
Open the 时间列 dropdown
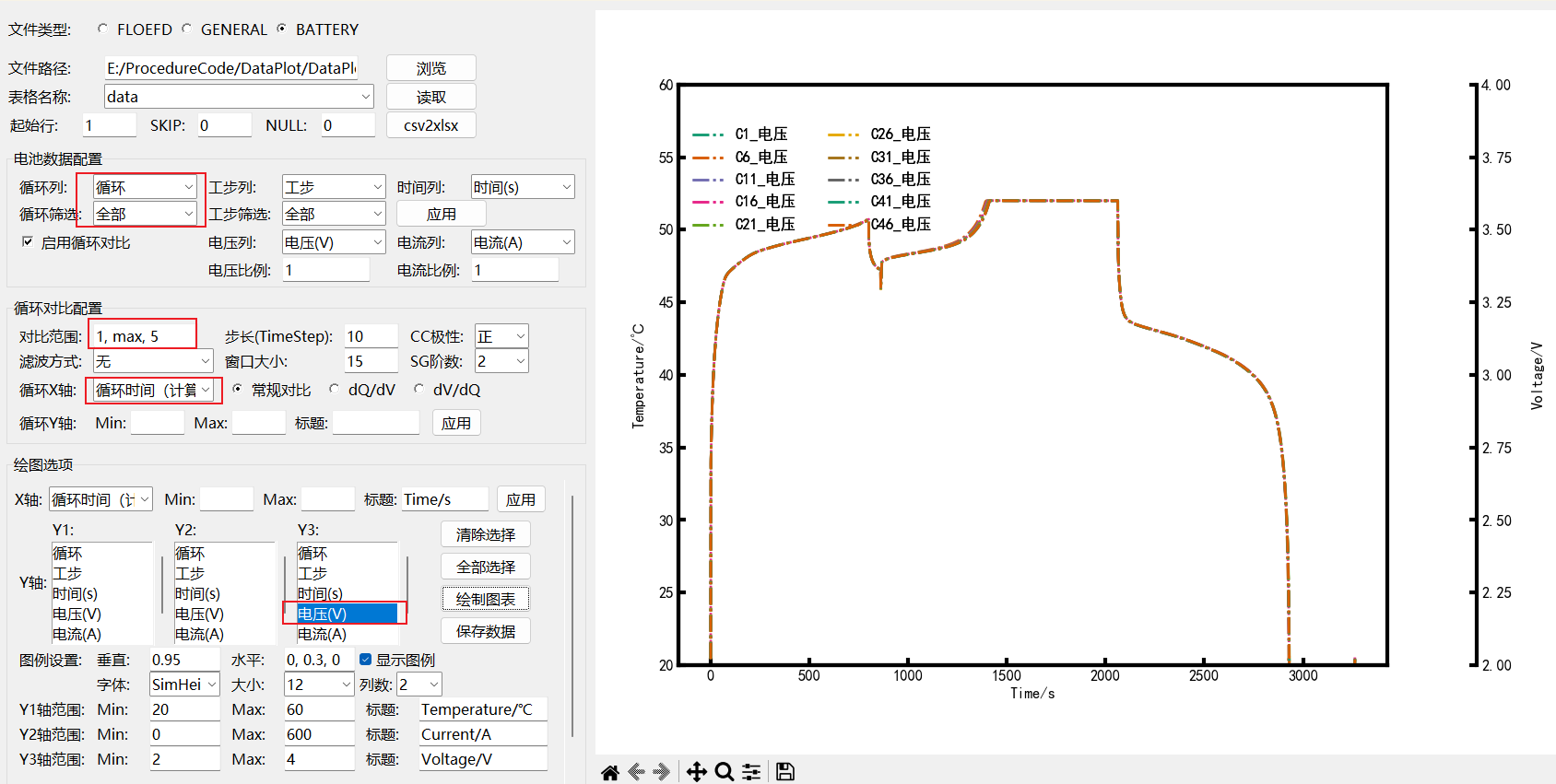pos(523,187)
